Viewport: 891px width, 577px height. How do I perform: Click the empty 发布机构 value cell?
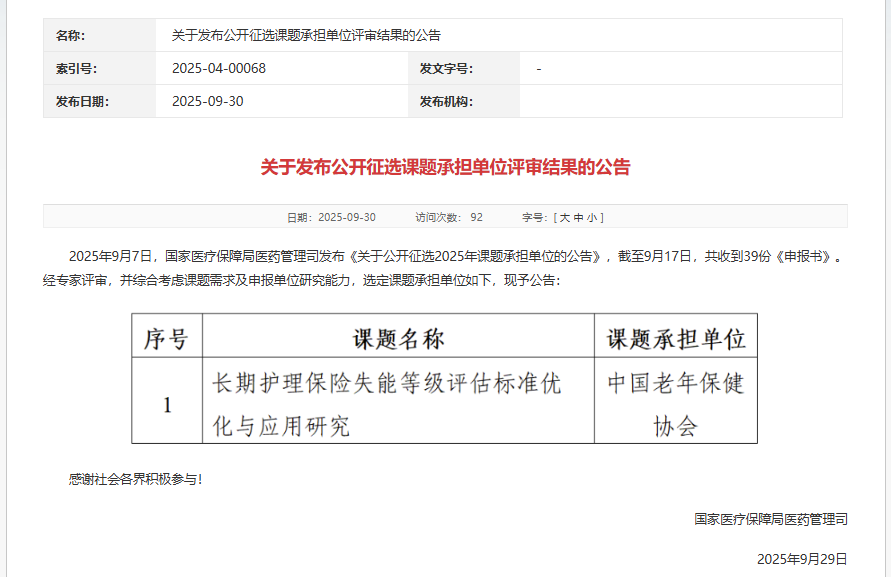[x=680, y=101]
